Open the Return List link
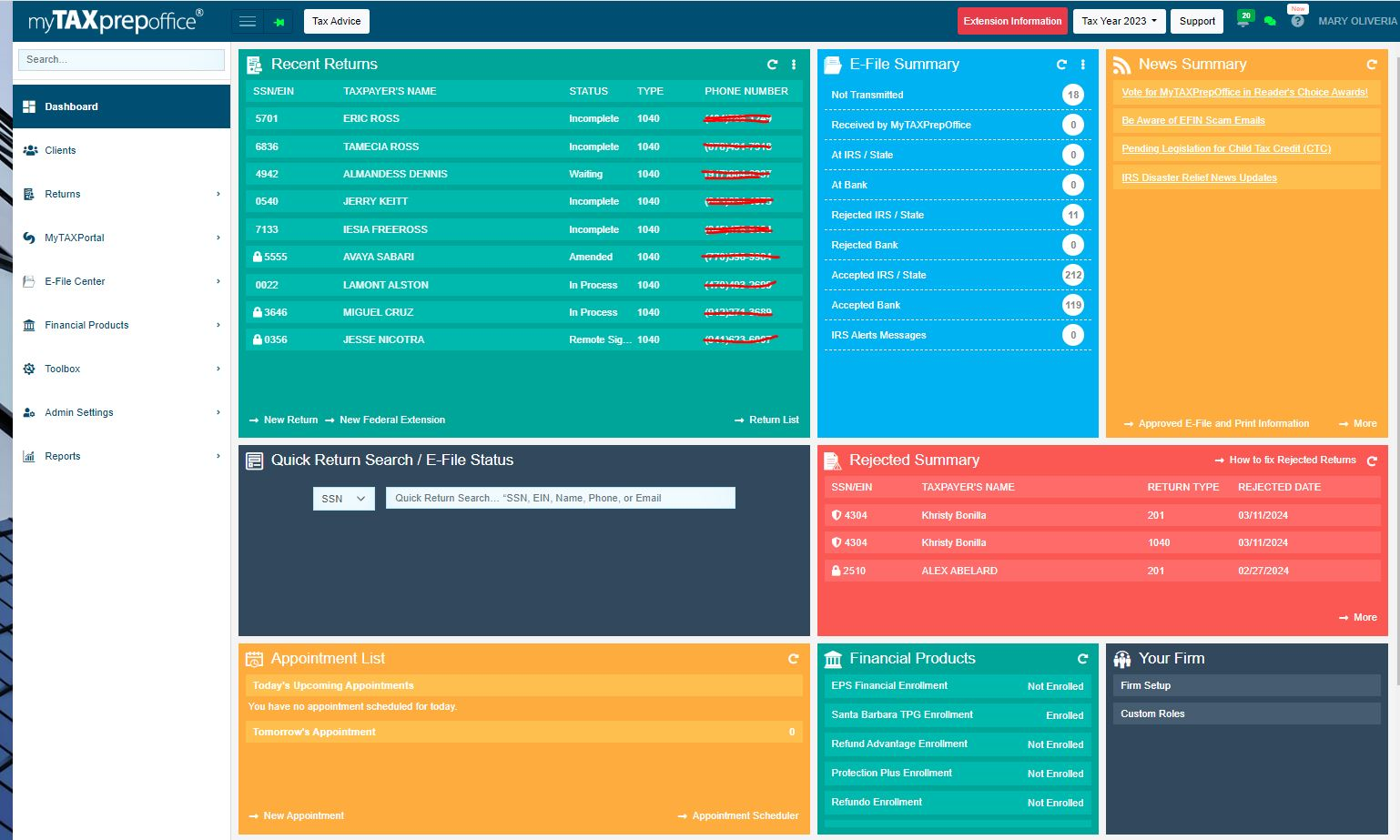Image resolution: width=1400 pixels, height=840 pixels. click(766, 420)
